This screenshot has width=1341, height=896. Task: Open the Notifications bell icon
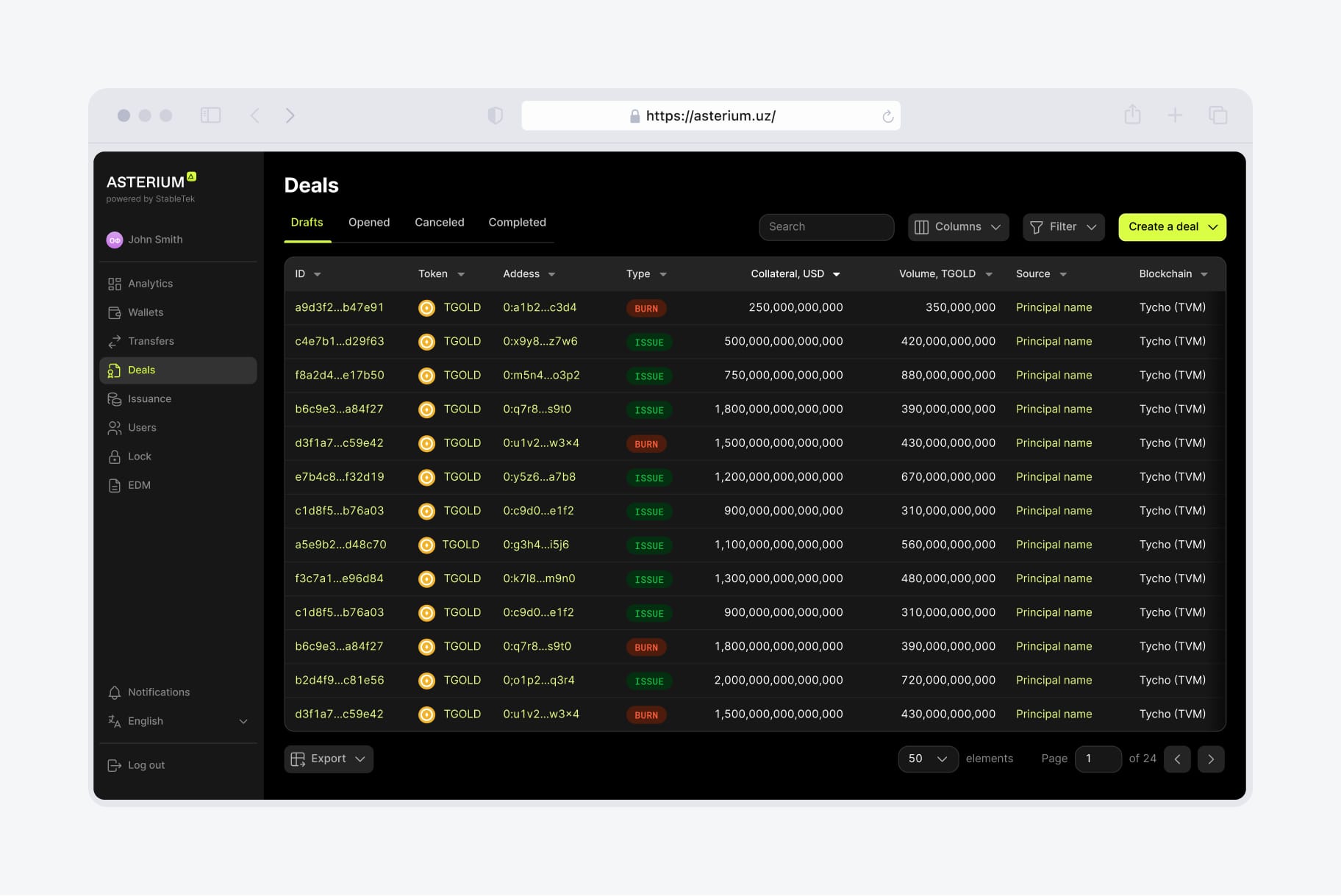click(115, 692)
